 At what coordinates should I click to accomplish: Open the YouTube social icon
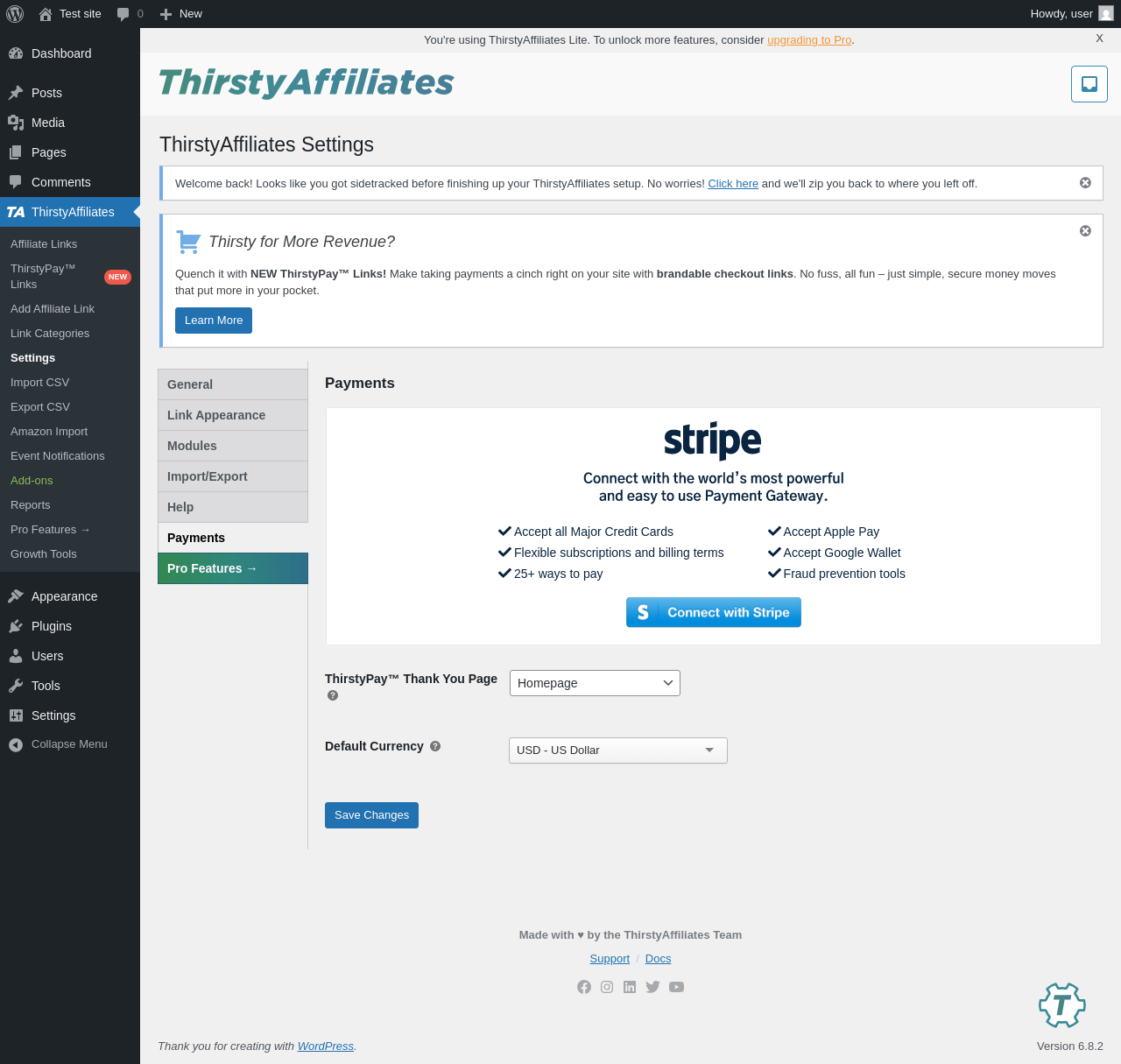coord(676,987)
